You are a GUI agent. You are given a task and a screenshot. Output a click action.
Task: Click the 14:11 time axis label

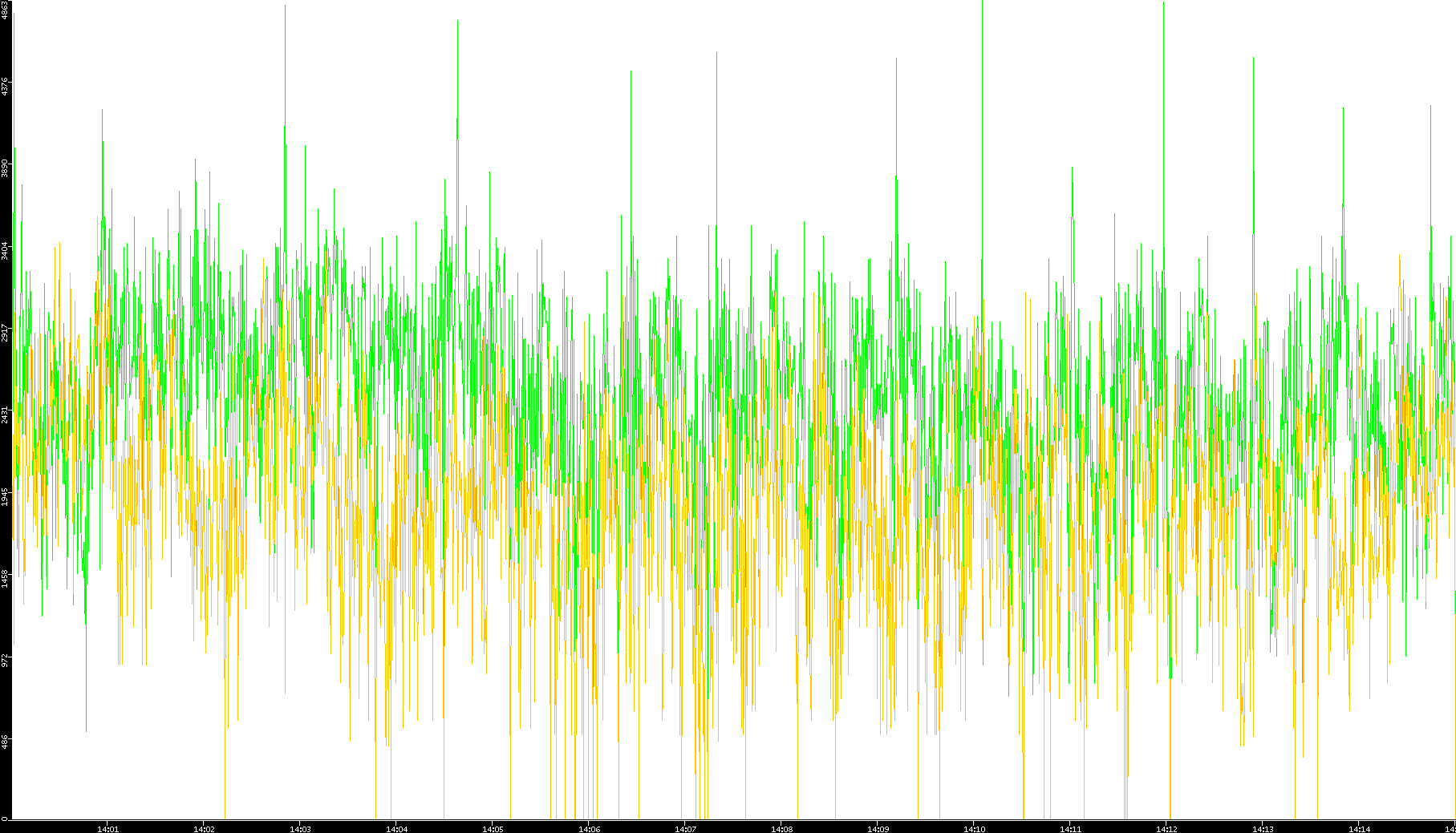[x=1070, y=829]
